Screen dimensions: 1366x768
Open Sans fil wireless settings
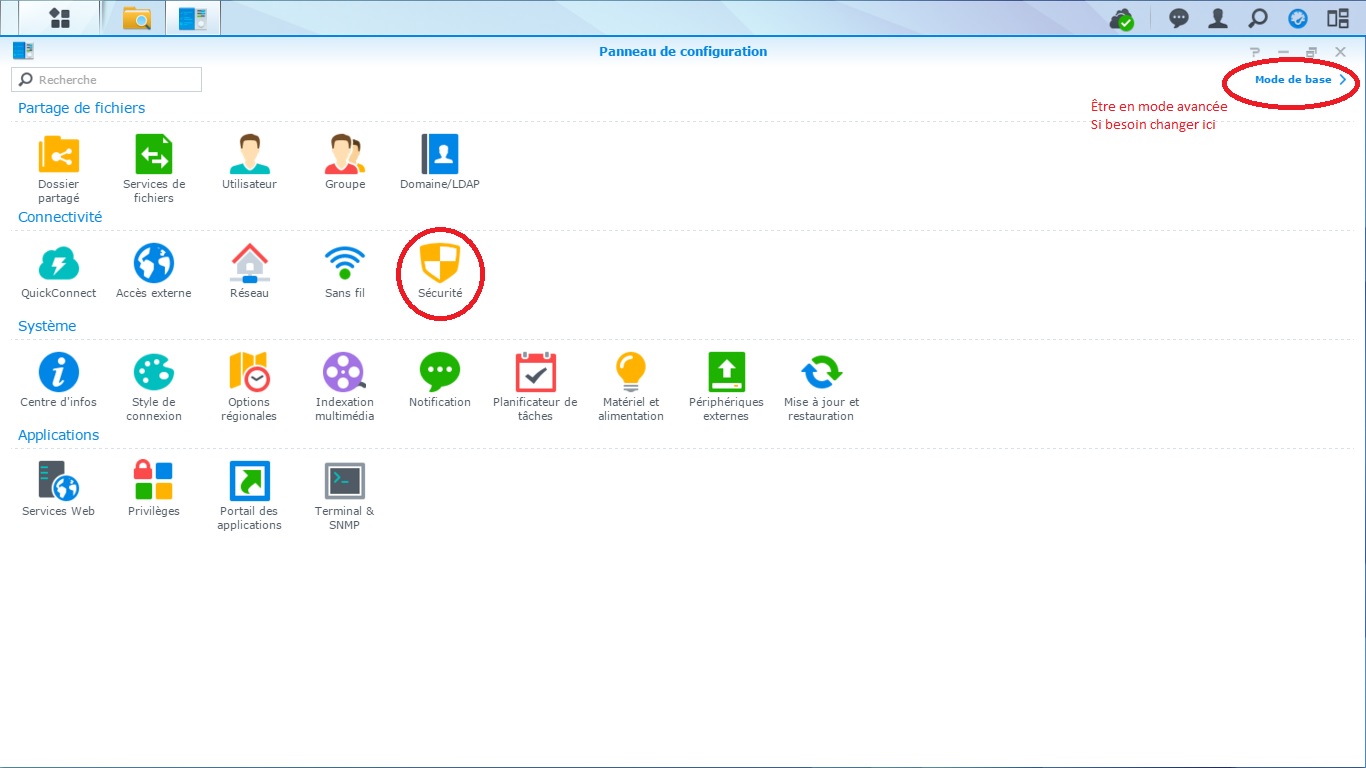point(345,271)
